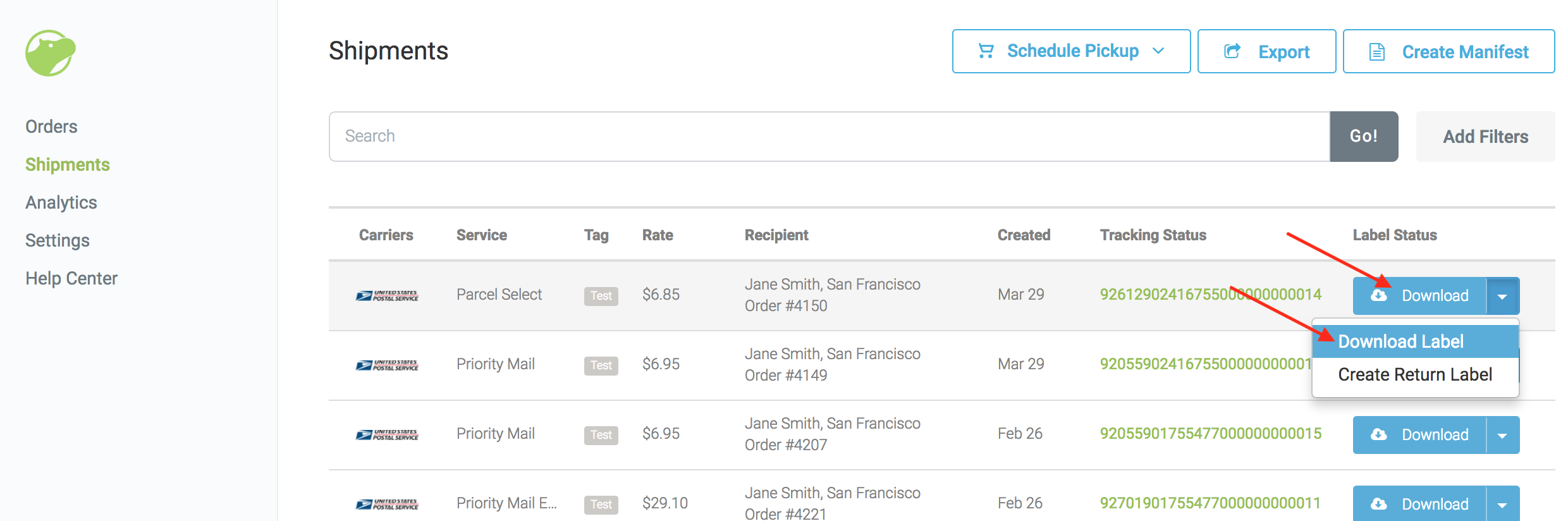The image size is (1568, 521).
Task: Open the Help Center link
Action: pos(71,278)
